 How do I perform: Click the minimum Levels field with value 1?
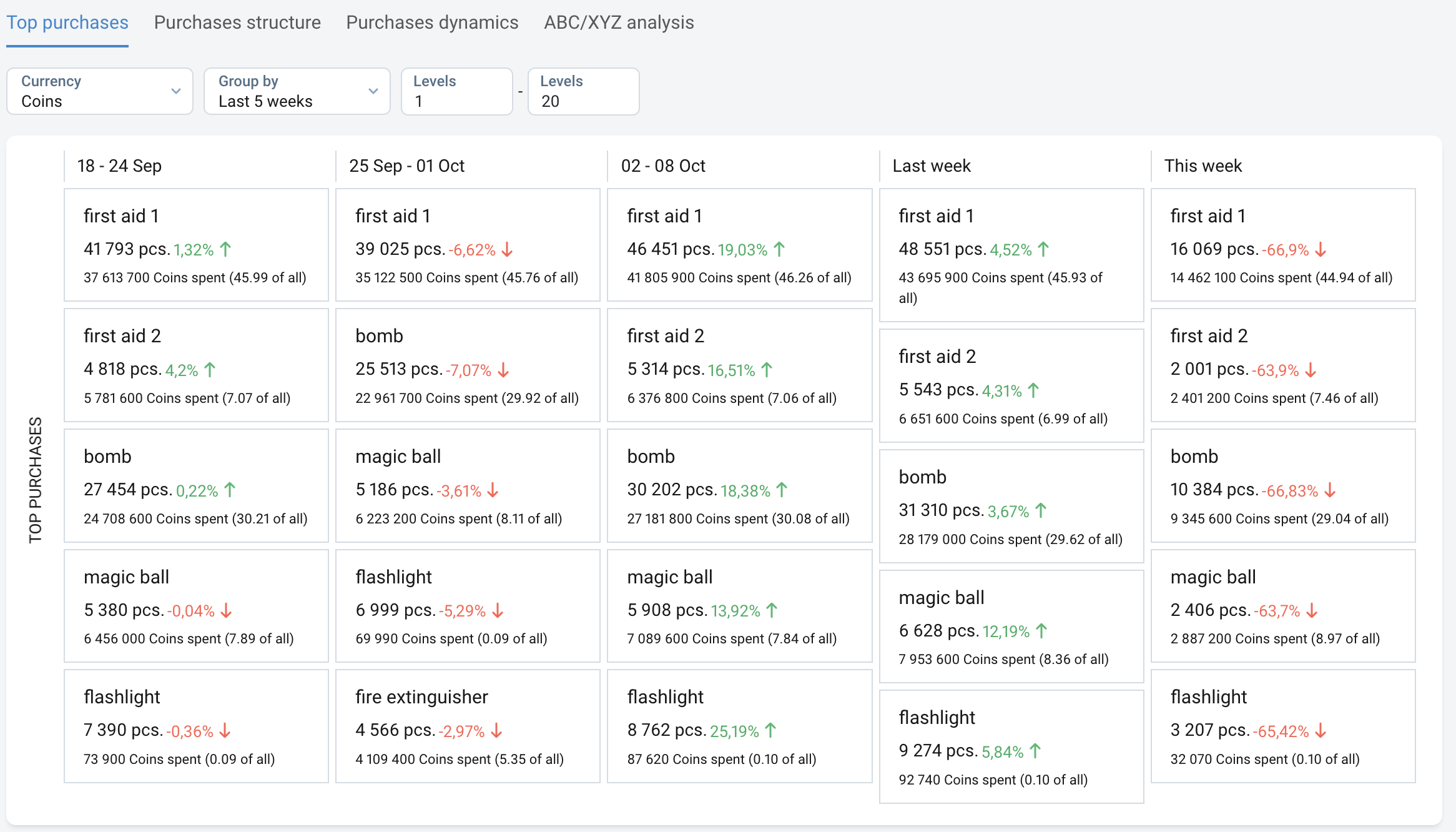click(456, 91)
